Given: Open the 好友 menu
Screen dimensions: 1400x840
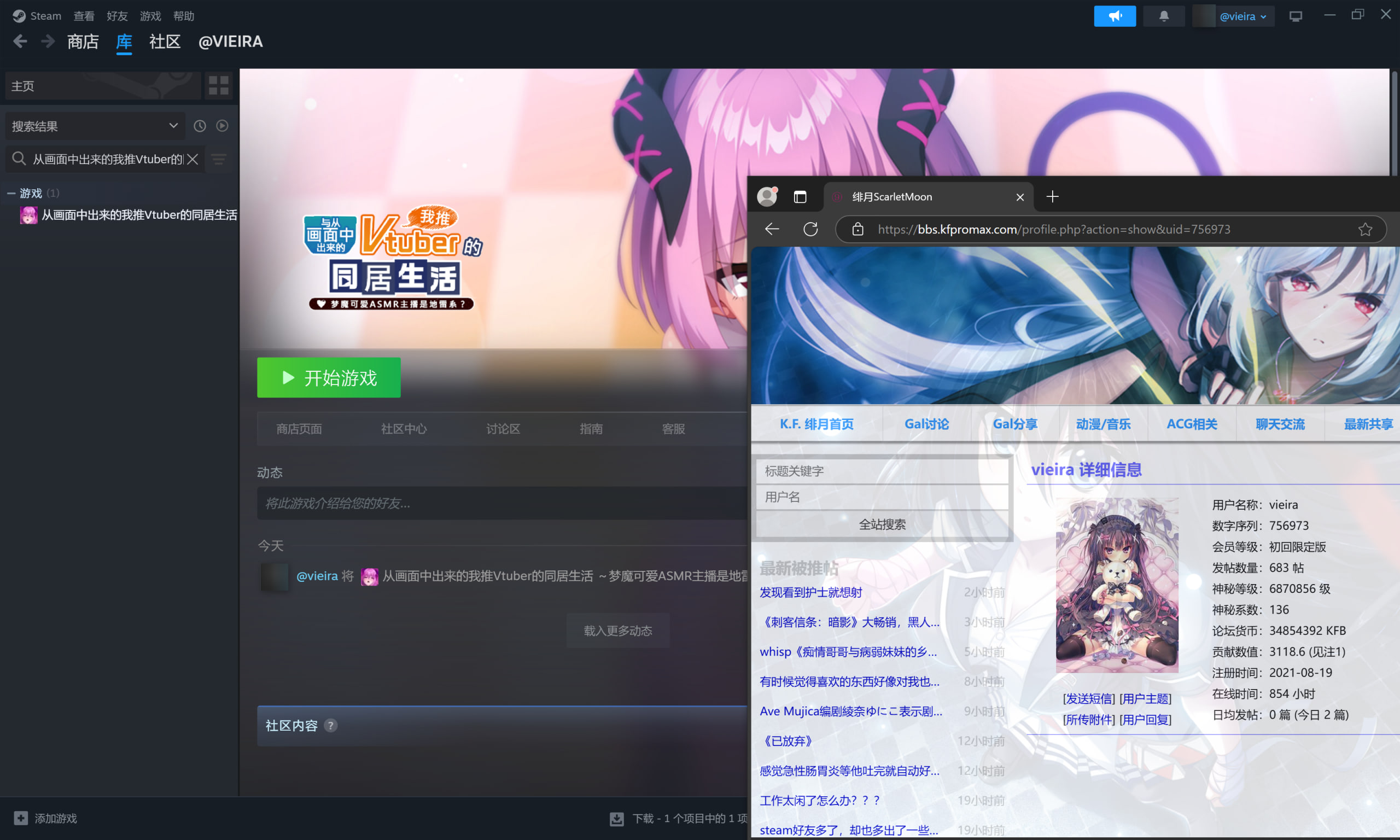Looking at the screenshot, I should tap(117, 16).
